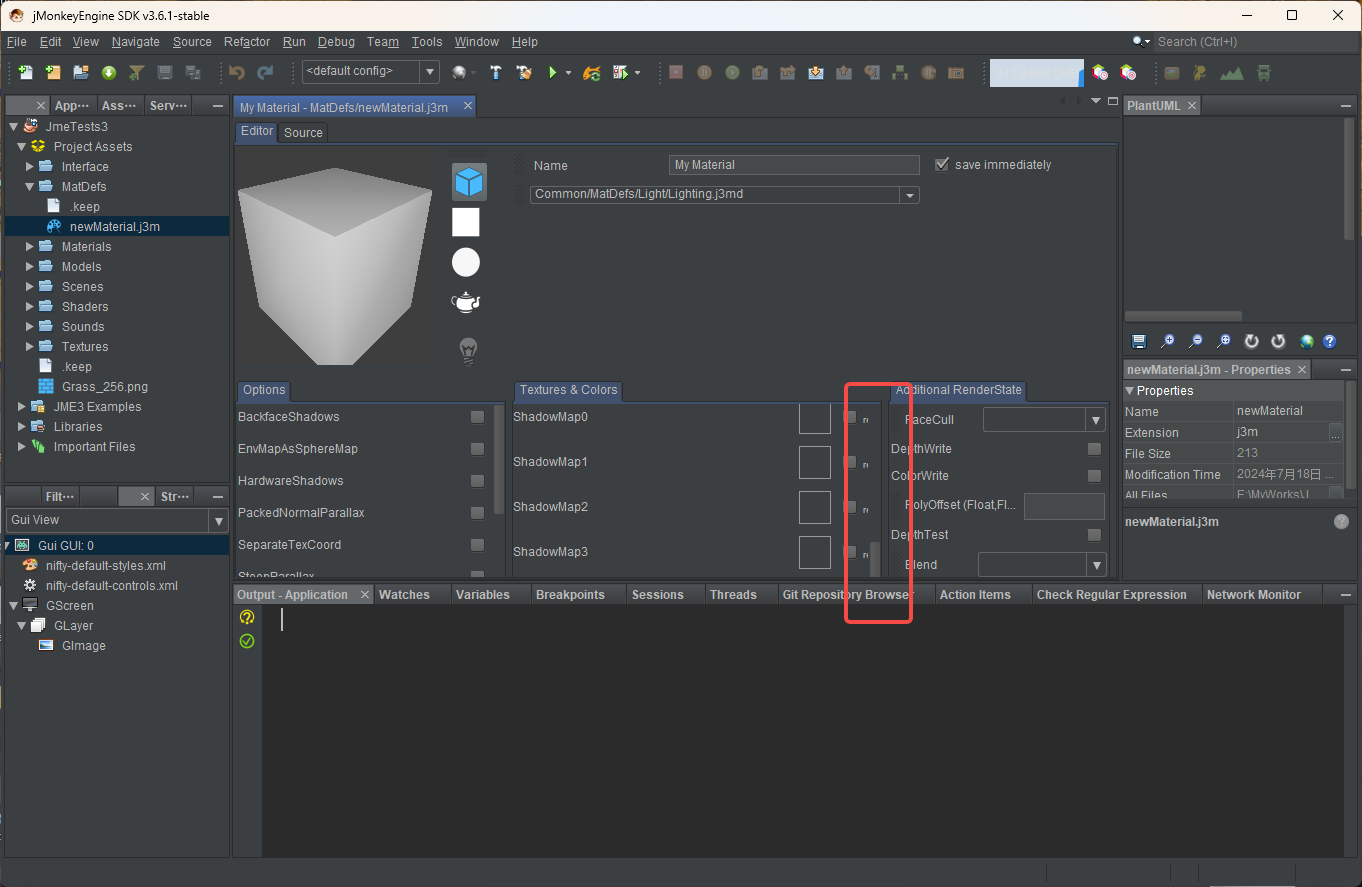Viewport: 1362px width, 887px height.
Task: Select the newMaterial.j3m file in tree
Action: click(114, 227)
